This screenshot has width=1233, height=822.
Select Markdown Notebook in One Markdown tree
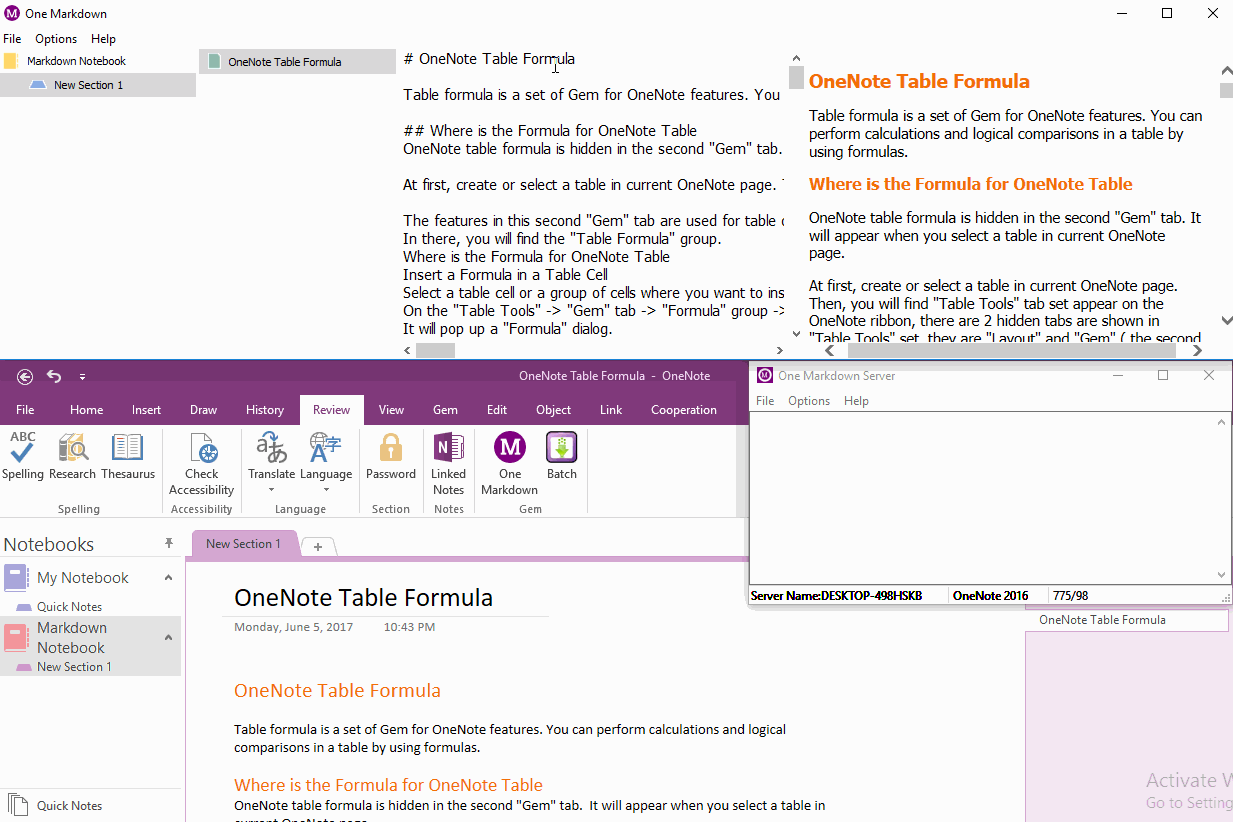pos(76,61)
